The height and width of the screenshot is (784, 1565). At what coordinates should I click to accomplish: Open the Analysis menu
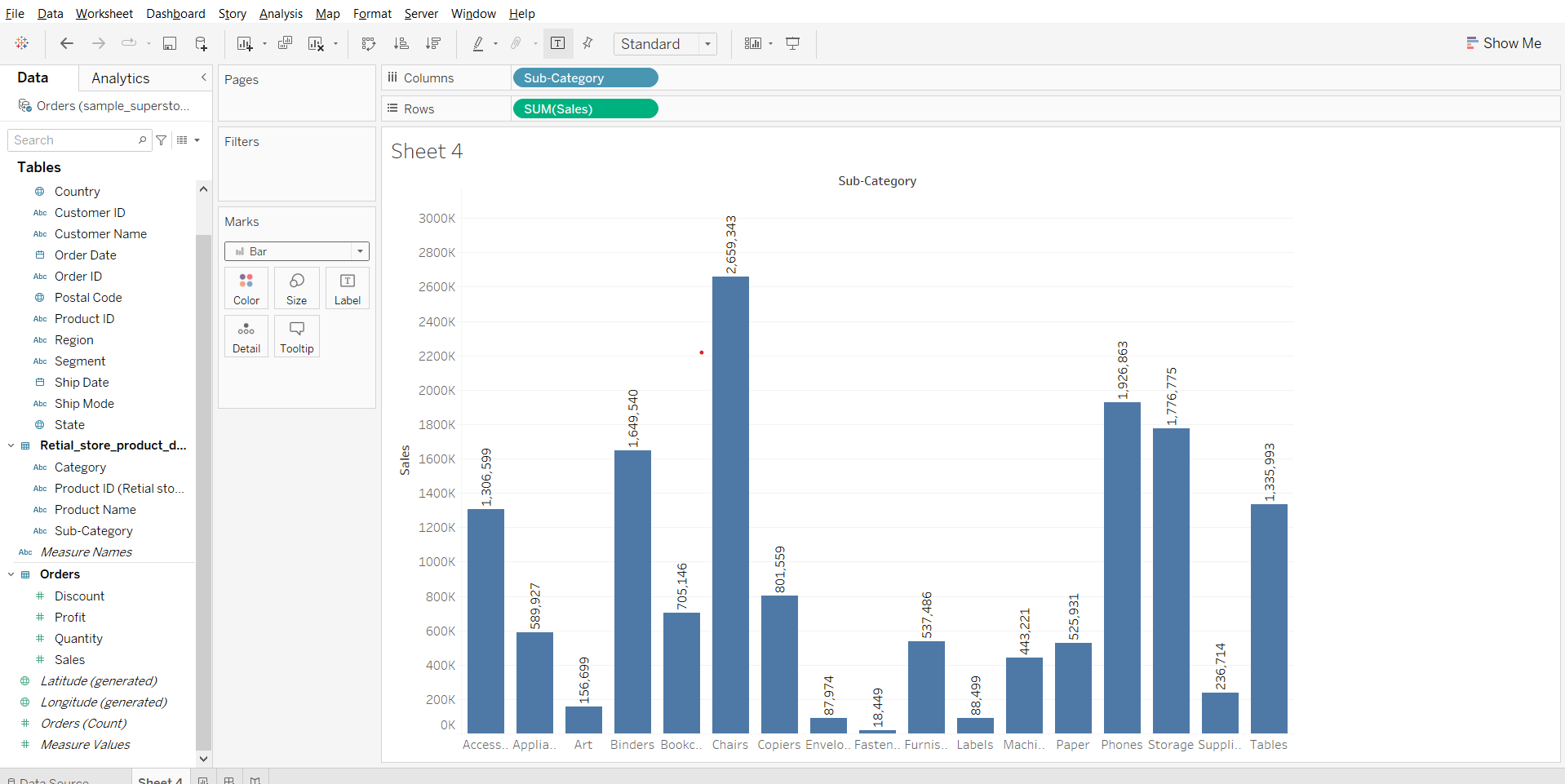point(281,14)
